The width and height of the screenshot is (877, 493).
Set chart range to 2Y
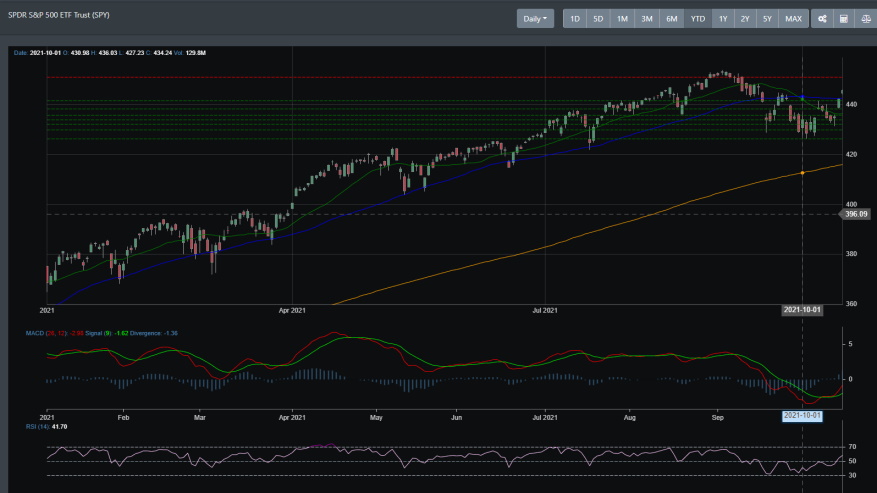pyautogui.click(x=745, y=18)
